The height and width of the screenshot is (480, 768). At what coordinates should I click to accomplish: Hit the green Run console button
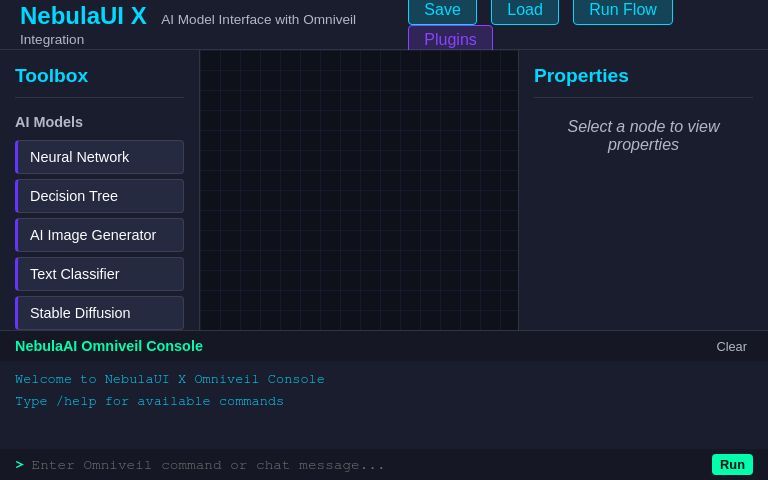point(732,464)
